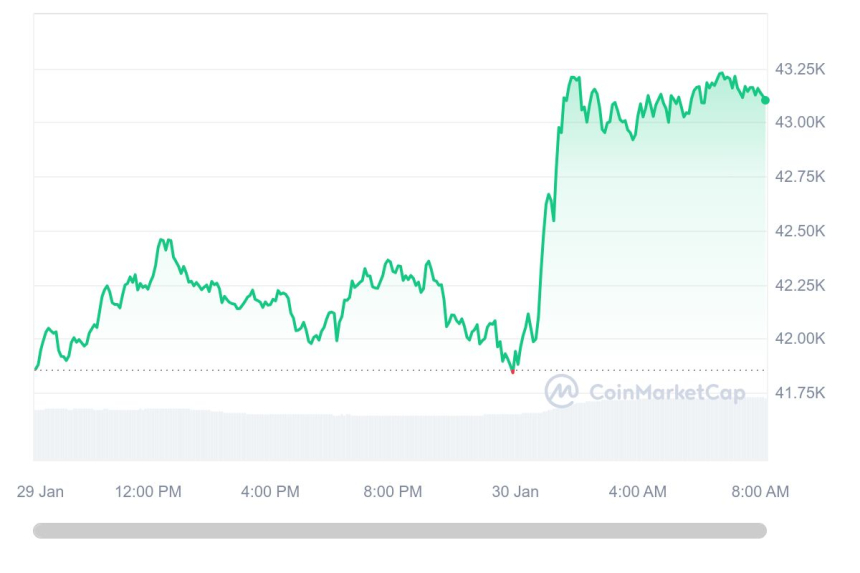
Task: Select the green endpoint dot on the price line
Action: click(765, 100)
